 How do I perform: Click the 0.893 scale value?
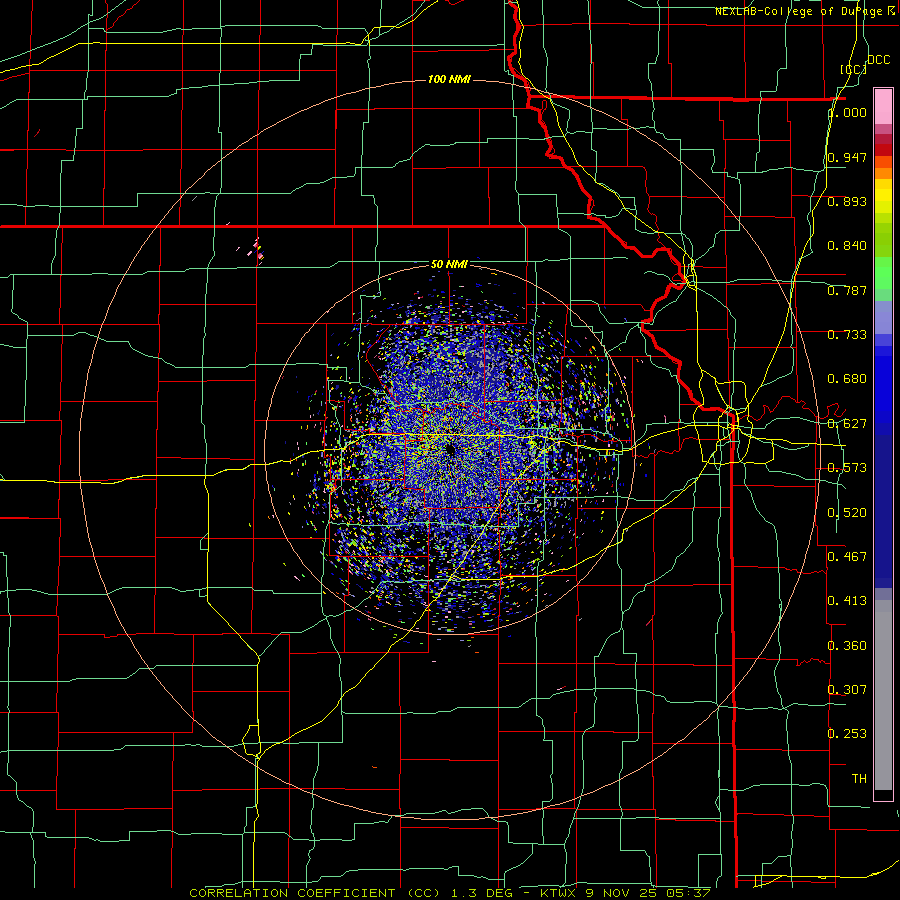pyautogui.click(x=847, y=201)
